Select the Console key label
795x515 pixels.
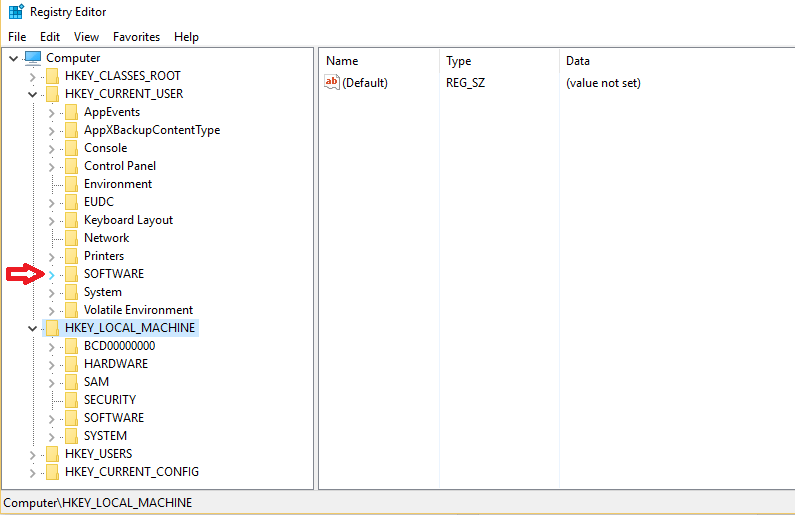click(105, 148)
